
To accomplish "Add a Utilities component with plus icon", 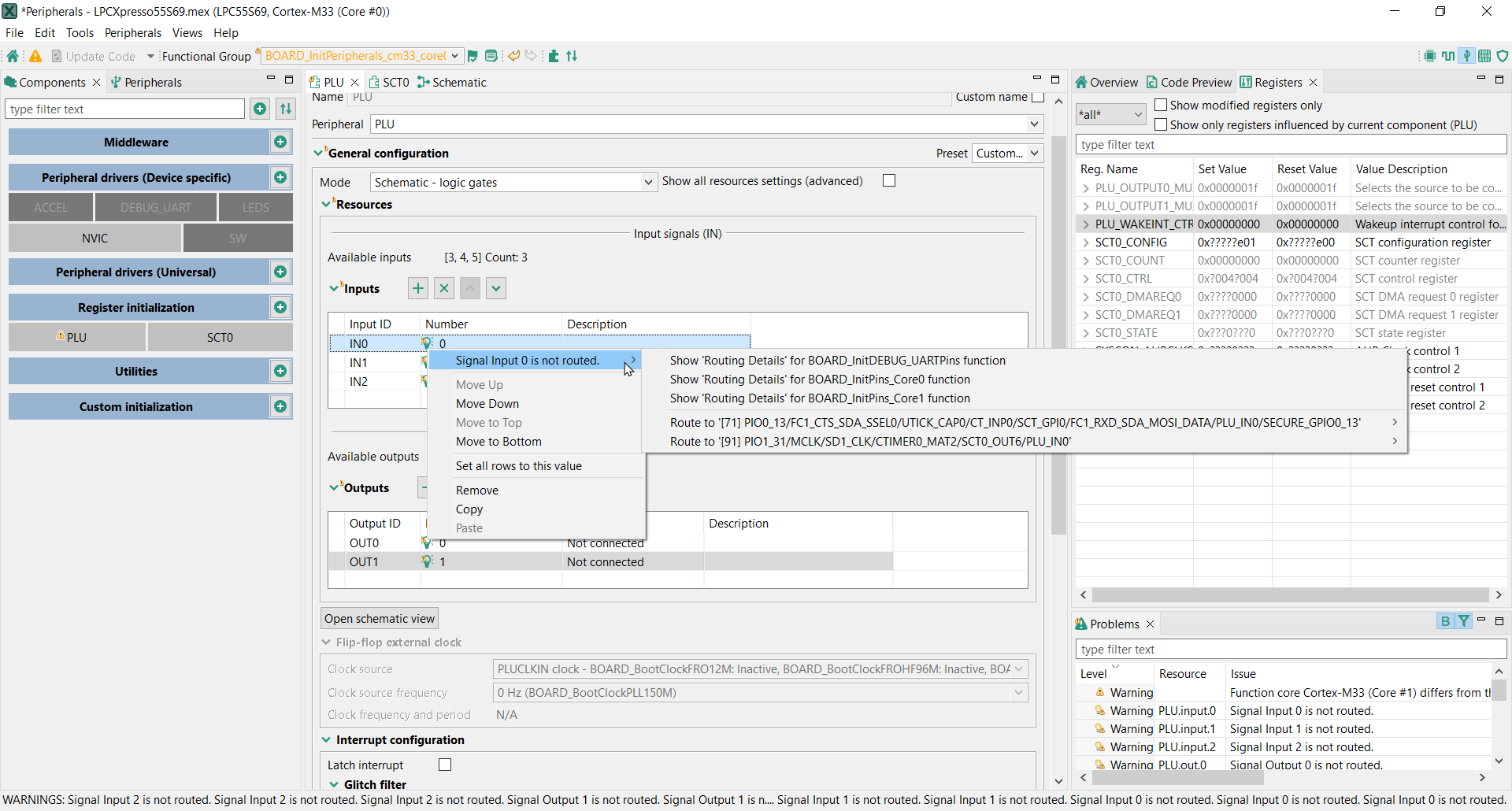I will 280,371.
